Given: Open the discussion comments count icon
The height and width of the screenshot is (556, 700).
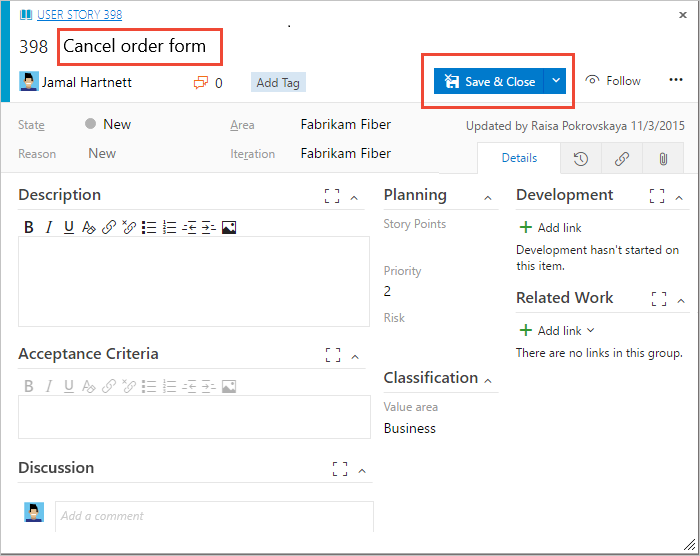Looking at the screenshot, I should coord(201,82).
